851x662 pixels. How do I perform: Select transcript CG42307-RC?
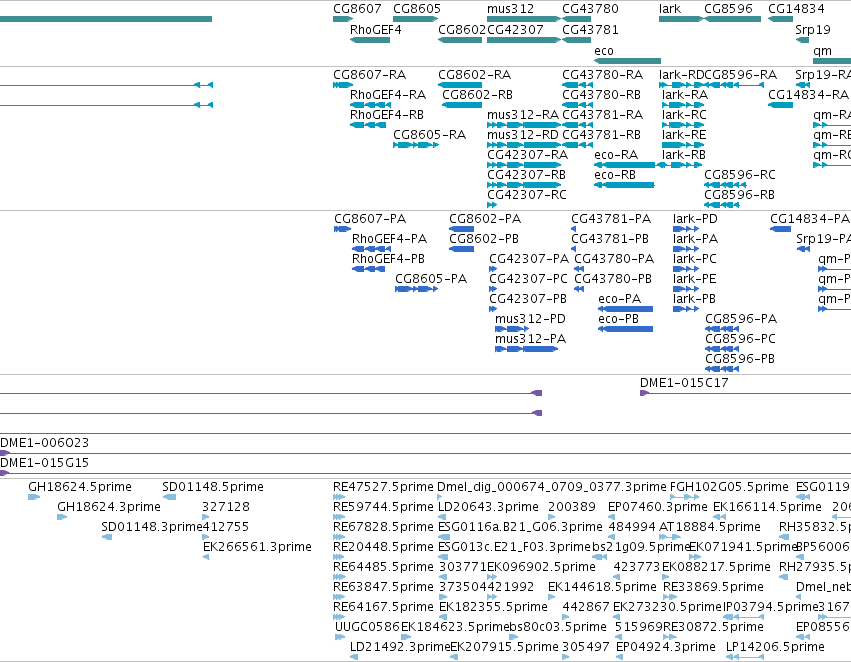click(526, 195)
